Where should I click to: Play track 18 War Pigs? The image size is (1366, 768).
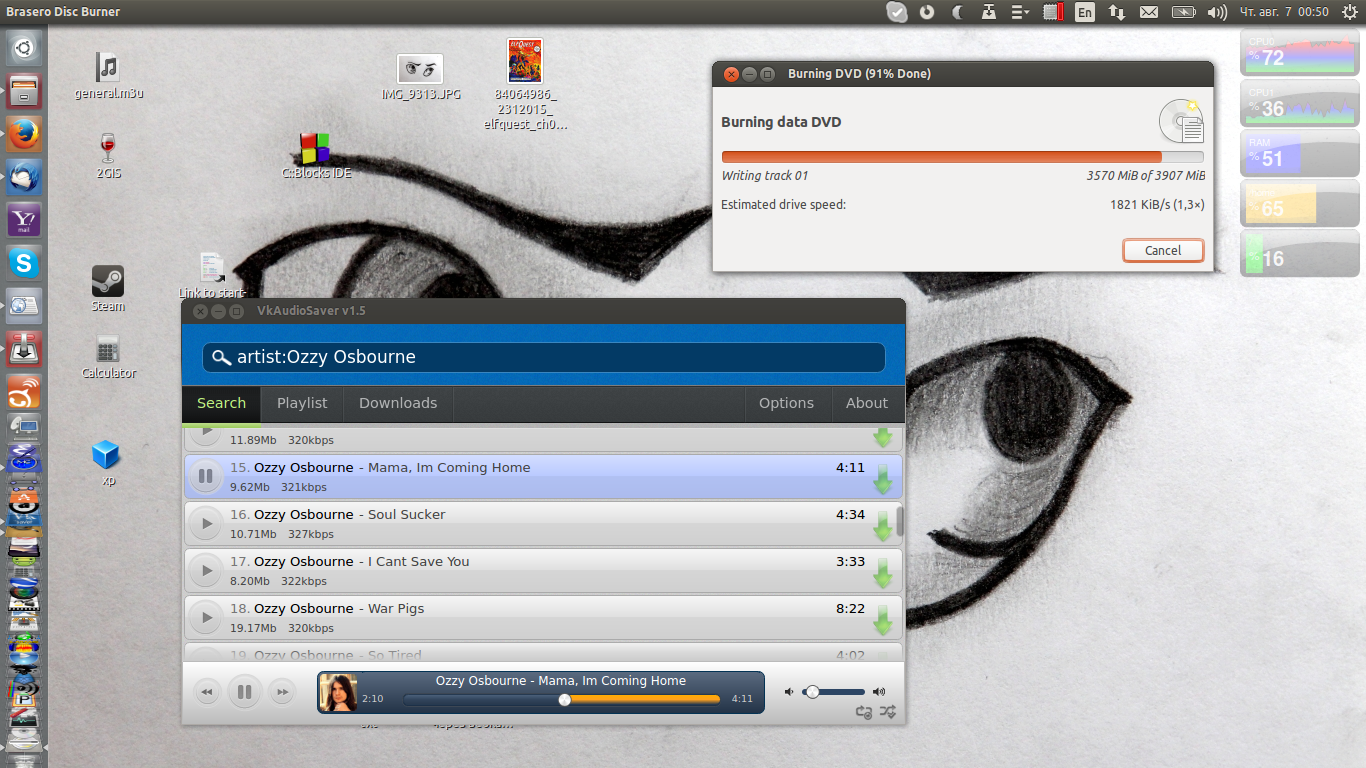pyautogui.click(x=205, y=618)
